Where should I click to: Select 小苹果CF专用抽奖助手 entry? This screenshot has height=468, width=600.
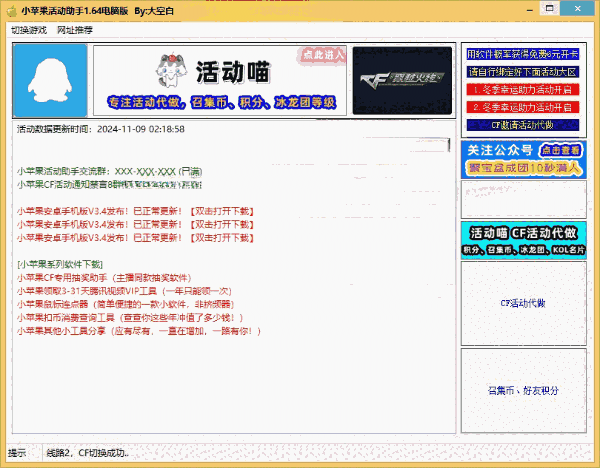[x=104, y=278]
